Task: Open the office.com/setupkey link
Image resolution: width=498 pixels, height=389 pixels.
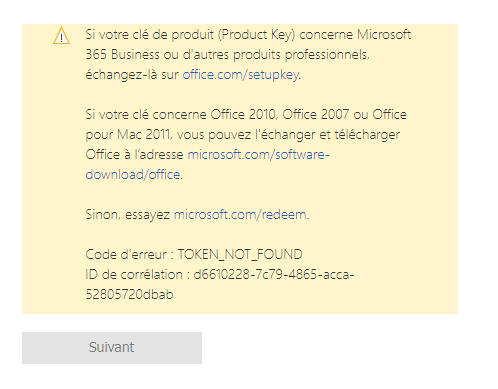Action: (240, 75)
